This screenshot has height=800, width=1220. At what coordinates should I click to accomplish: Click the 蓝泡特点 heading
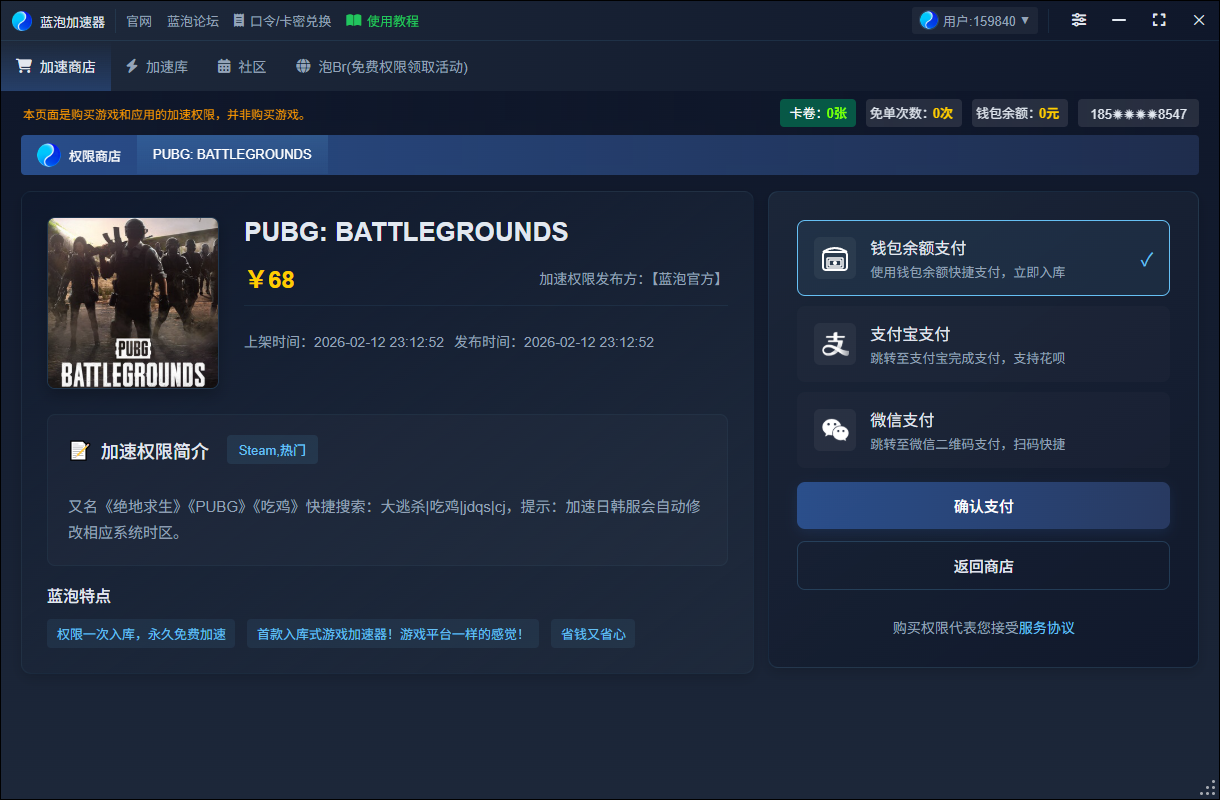tap(79, 596)
